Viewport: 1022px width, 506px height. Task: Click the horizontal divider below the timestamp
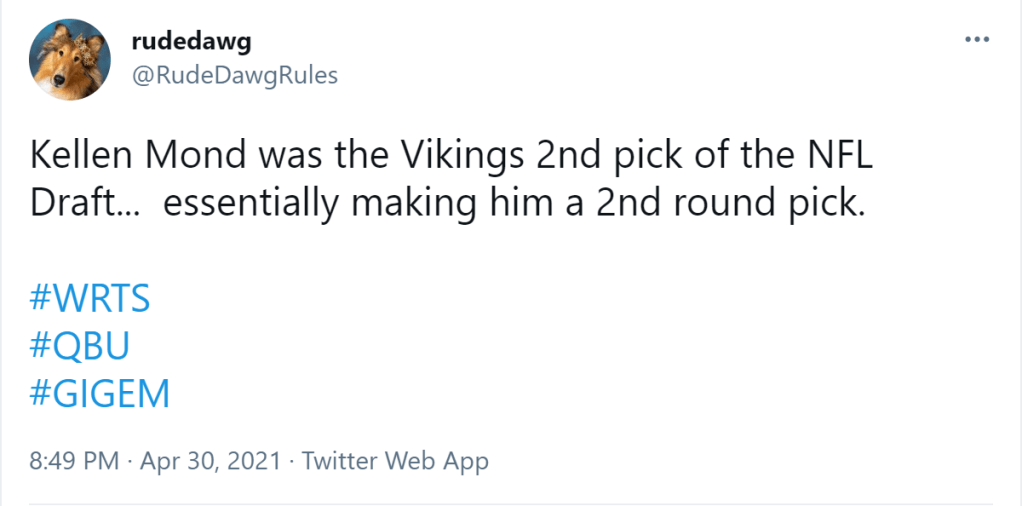click(x=510, y=503)
